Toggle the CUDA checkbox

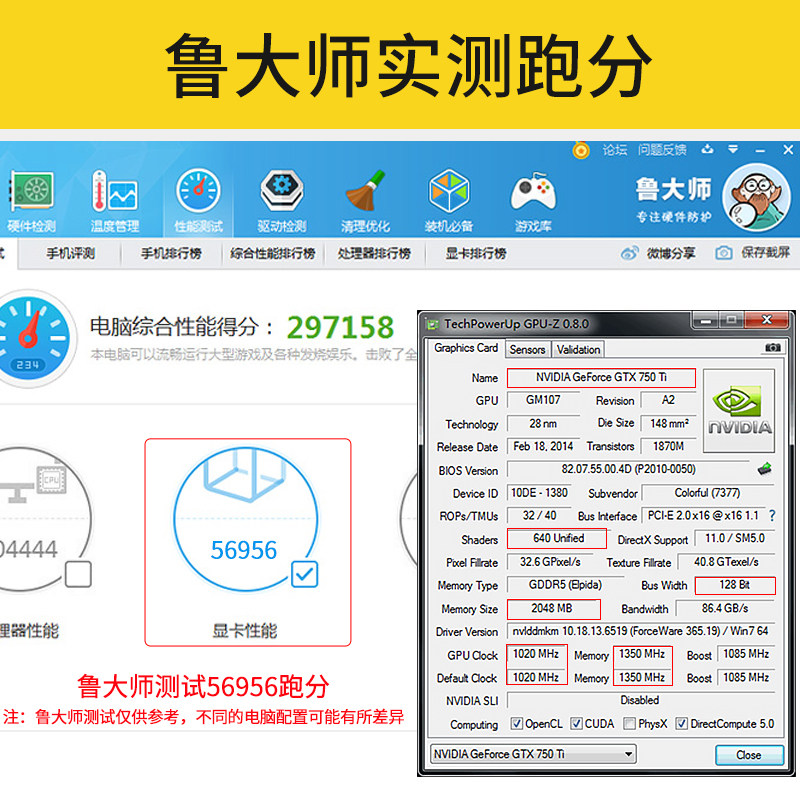tap(576, 723)
